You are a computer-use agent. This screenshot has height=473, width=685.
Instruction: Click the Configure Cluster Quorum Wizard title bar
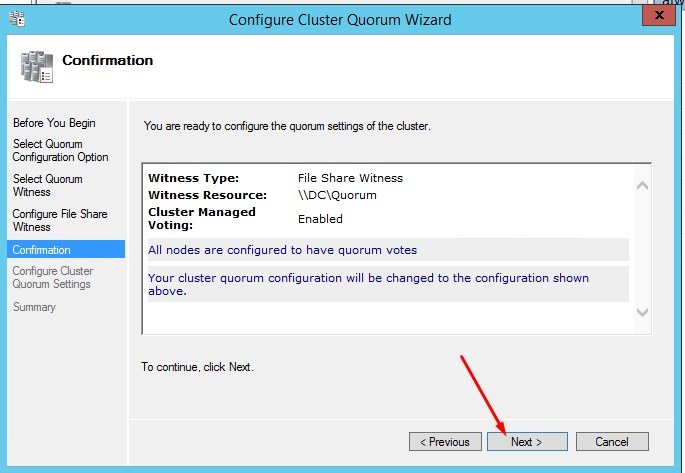(340, 18)
